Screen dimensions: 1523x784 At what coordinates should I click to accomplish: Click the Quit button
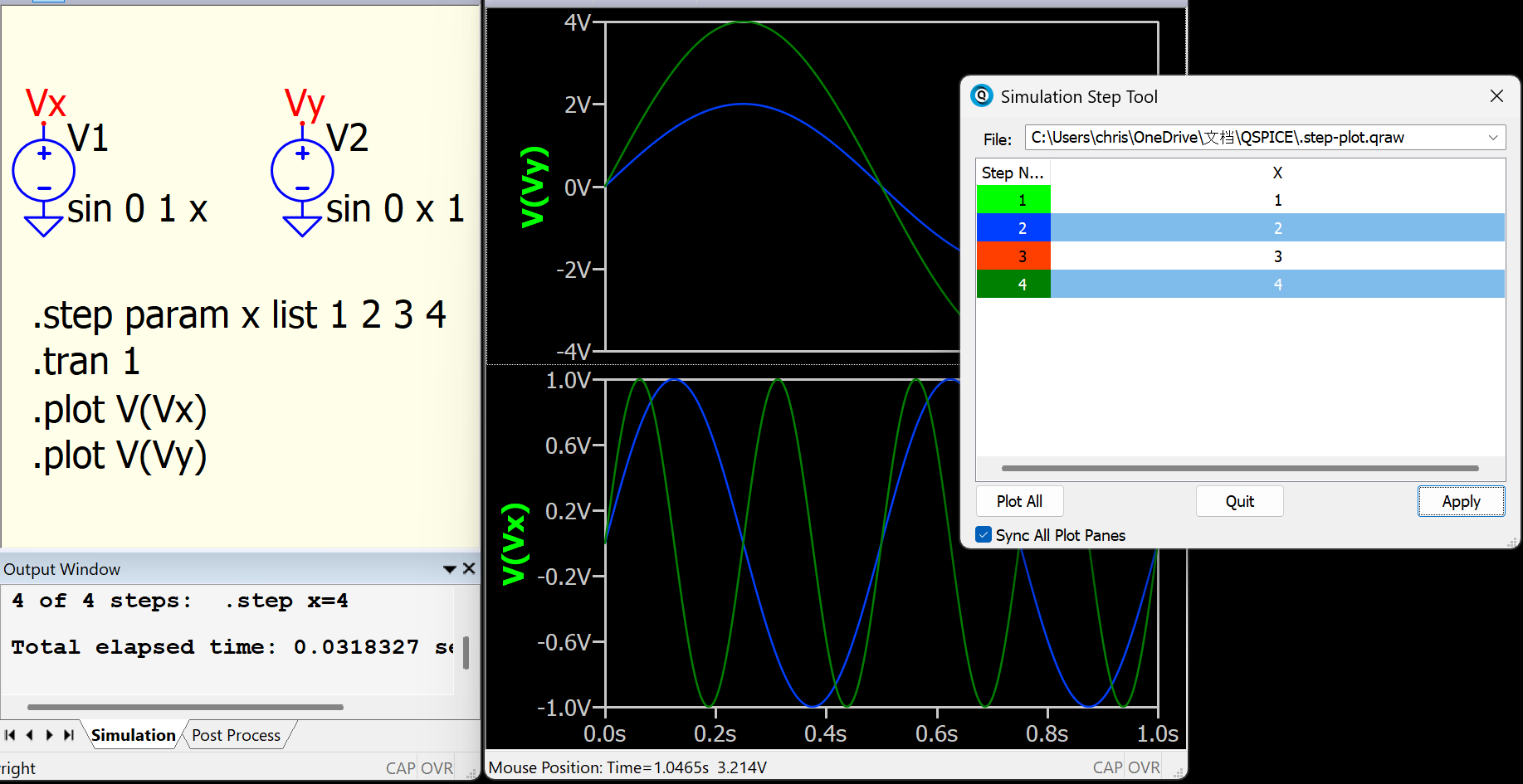[1239, 501]
